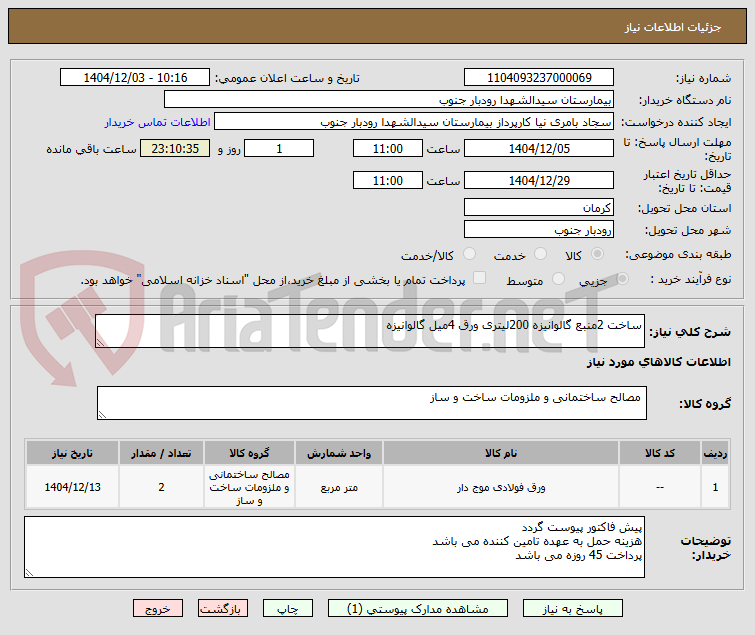Click the announcement date field 1404/12/03 - 10:16

tap(135, 77)
